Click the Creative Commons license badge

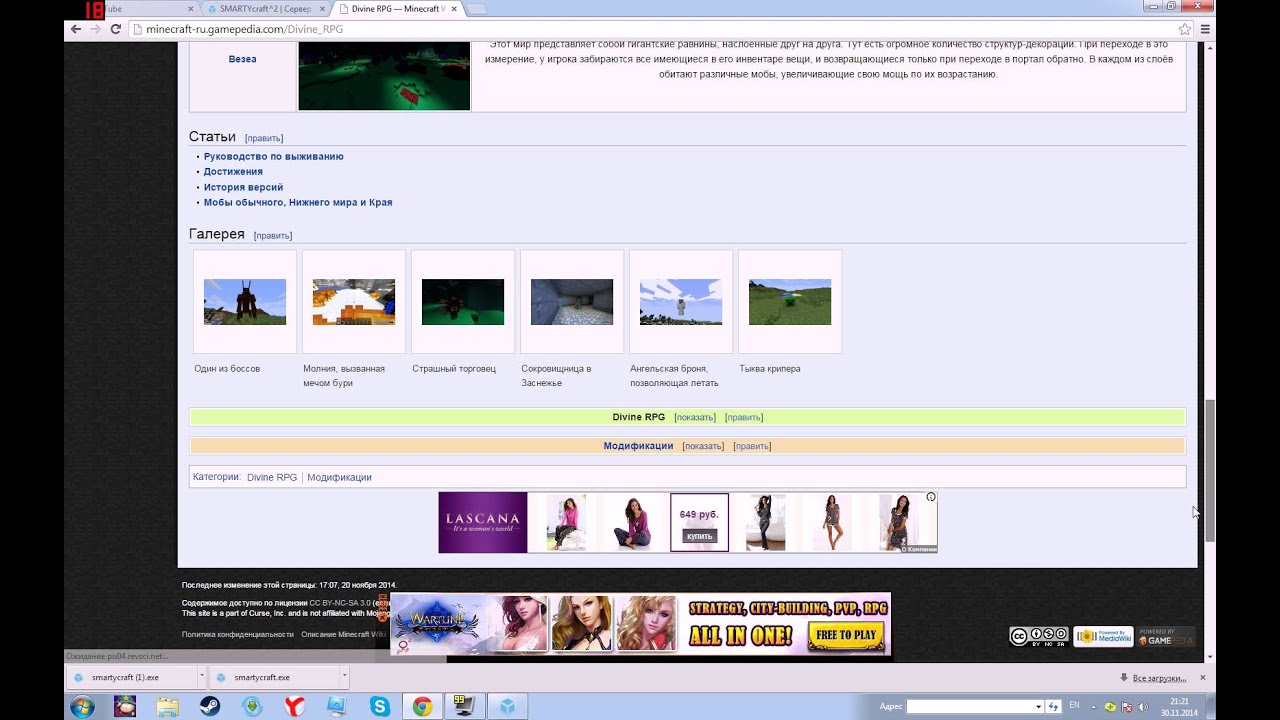click(1039, 636)
